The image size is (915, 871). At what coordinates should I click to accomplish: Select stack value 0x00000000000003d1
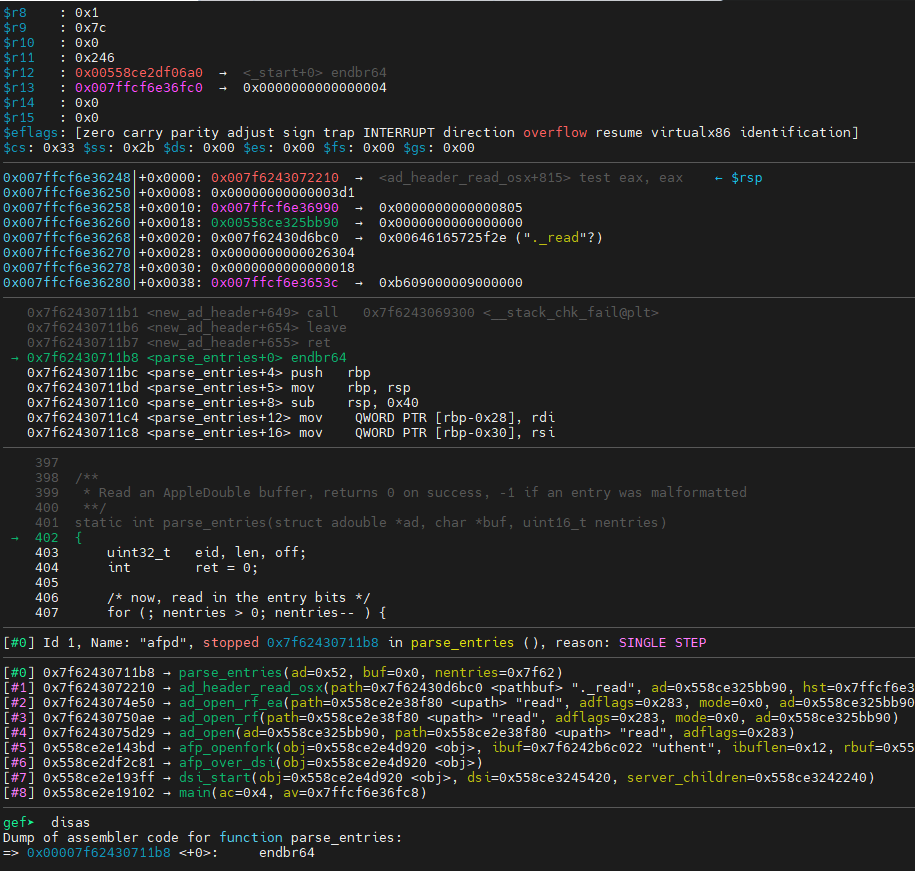click(283, 193)
